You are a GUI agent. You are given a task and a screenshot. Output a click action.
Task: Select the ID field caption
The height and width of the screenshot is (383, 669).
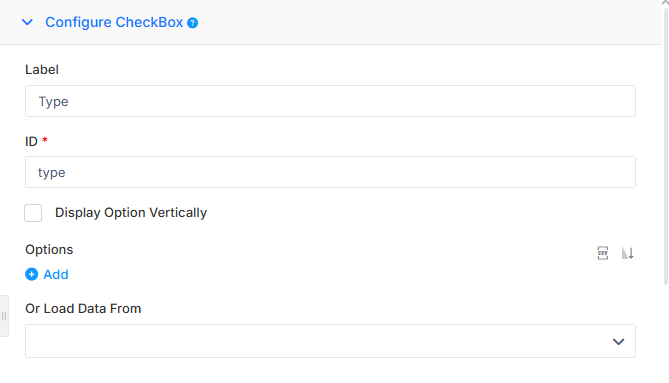coord(31,141)
